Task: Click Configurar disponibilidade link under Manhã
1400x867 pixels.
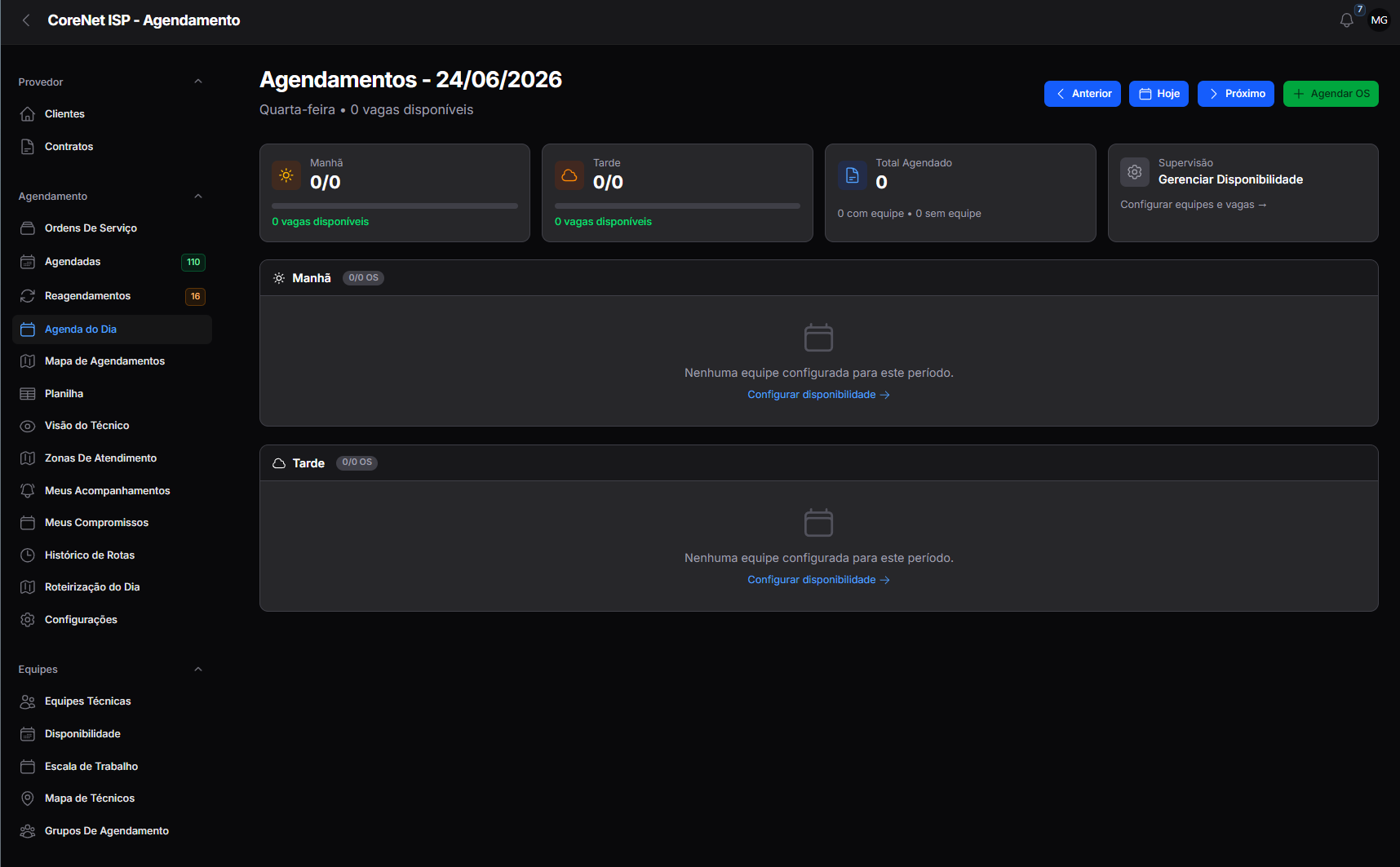Action: coord(818,395)
